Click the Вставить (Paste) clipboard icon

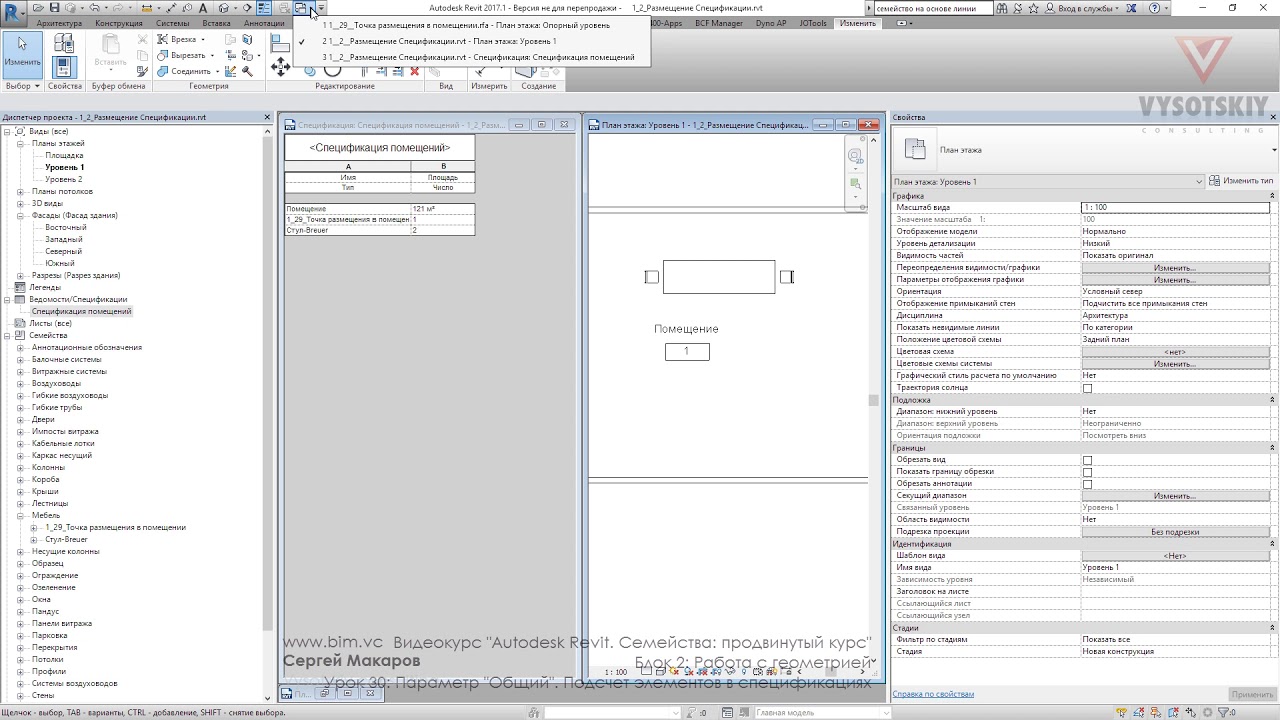point(110,52)
